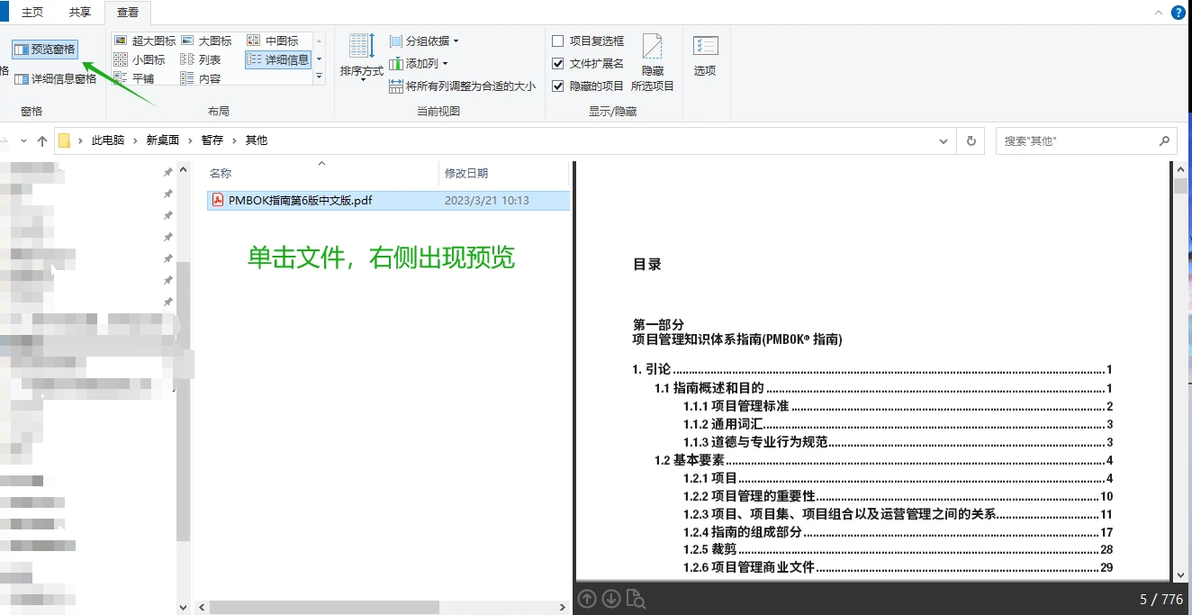
Task: Click 将所有列调整为合适的大小
Action: (x=463, y=87)
